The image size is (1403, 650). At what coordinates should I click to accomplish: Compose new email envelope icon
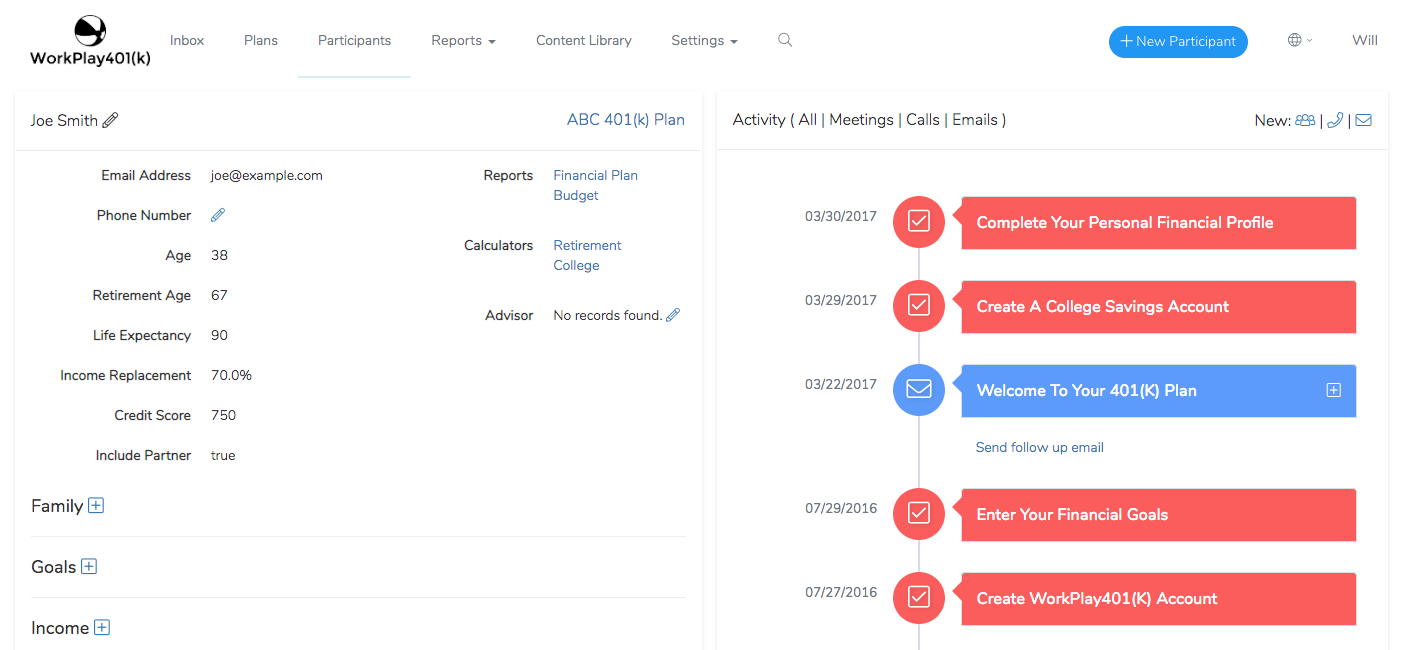click(x=1363, y=120)
